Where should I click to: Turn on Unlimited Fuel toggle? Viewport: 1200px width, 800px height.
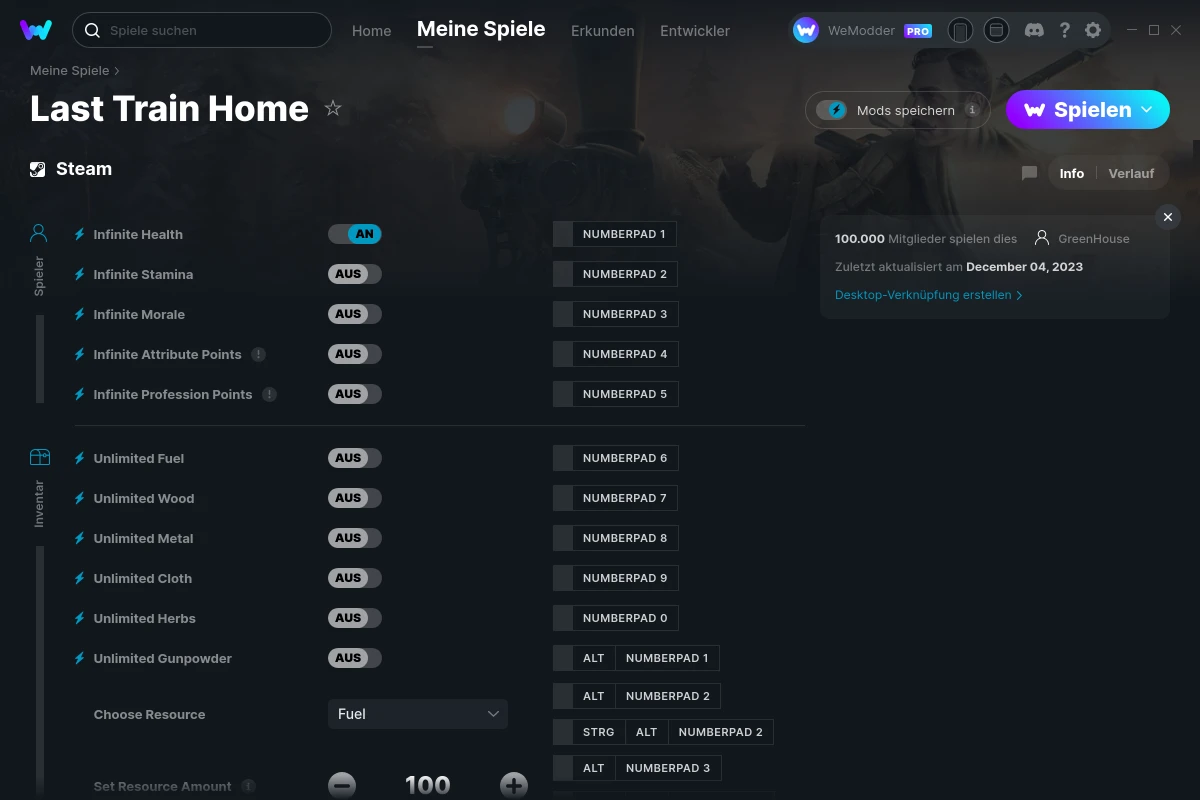point(355,458)
